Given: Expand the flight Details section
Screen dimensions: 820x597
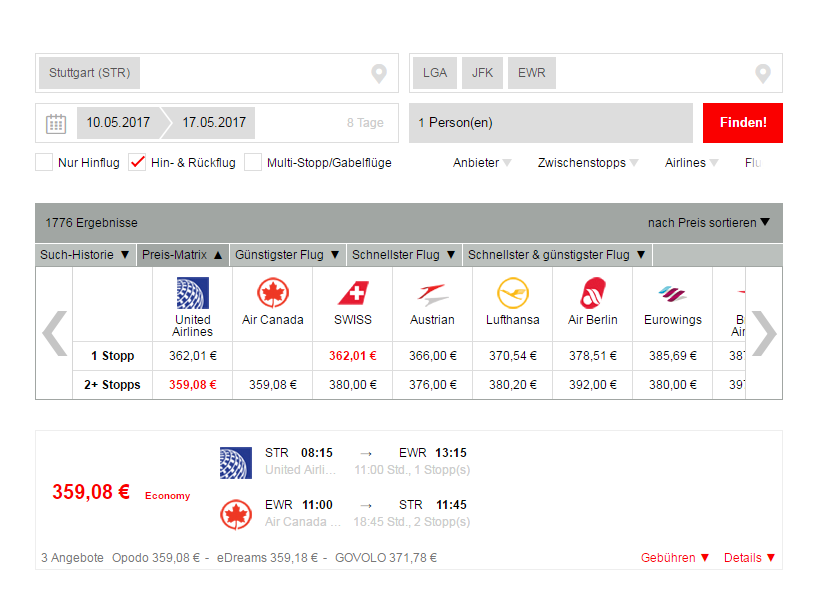Looking at the screenshot, I should [749, 558].
